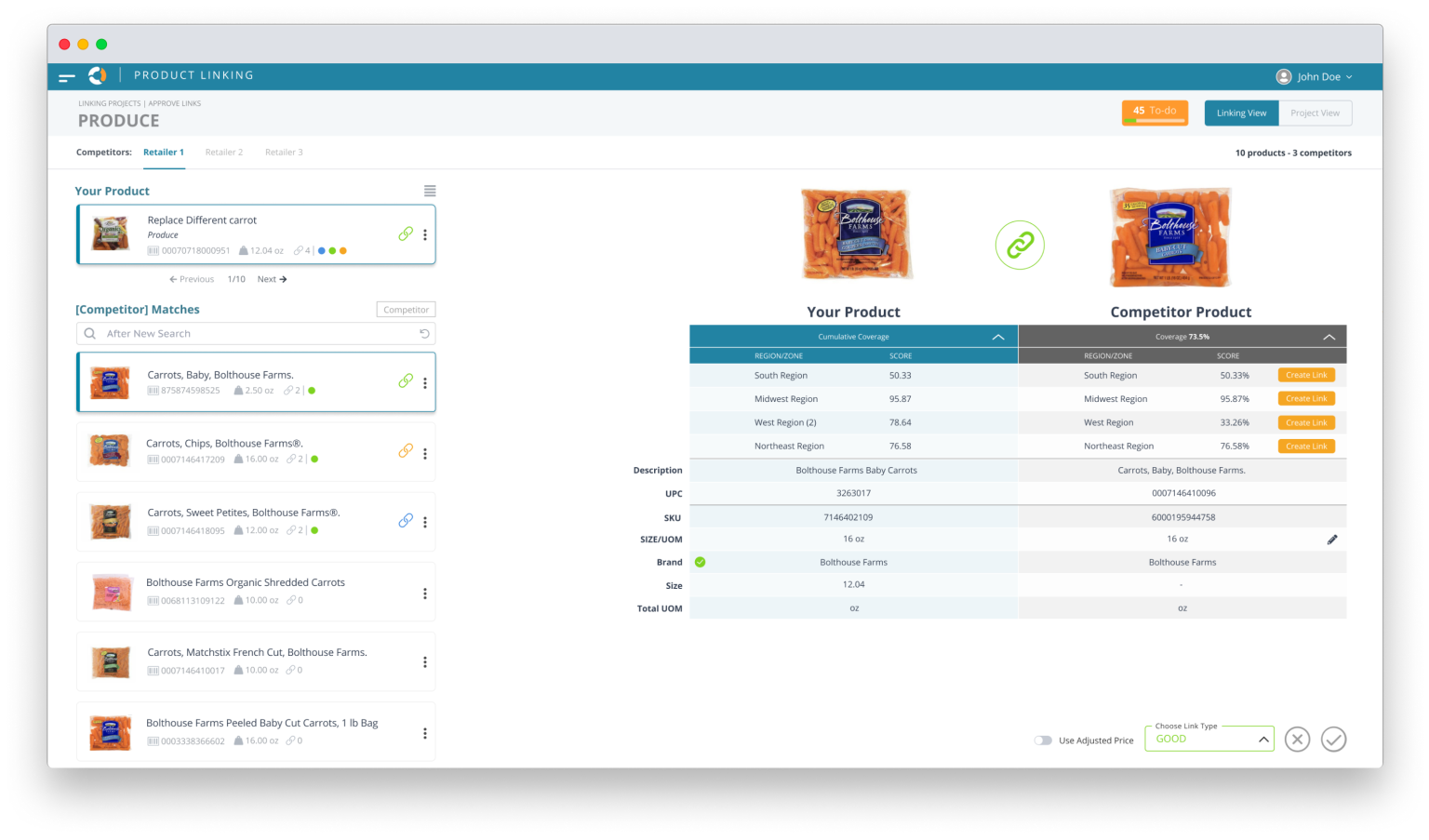Click blue link icon for Carrots, Sweet Petites
The width and height of the screenshot is (1429, 840).
tap(406, 521)
